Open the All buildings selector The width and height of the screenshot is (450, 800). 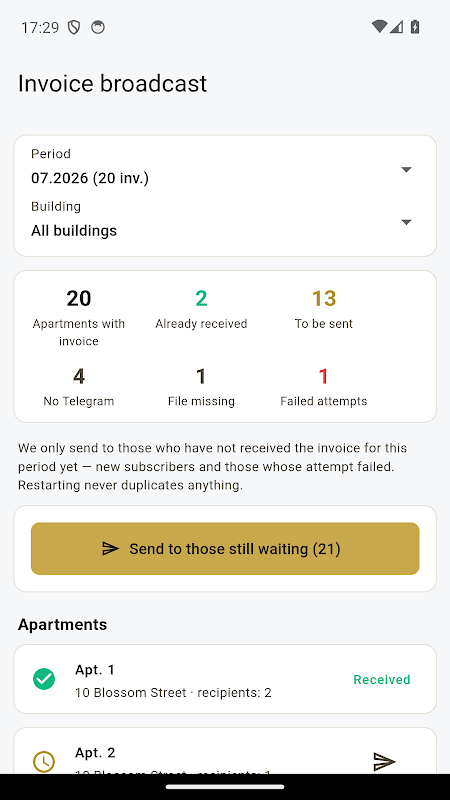coord(225,222)
